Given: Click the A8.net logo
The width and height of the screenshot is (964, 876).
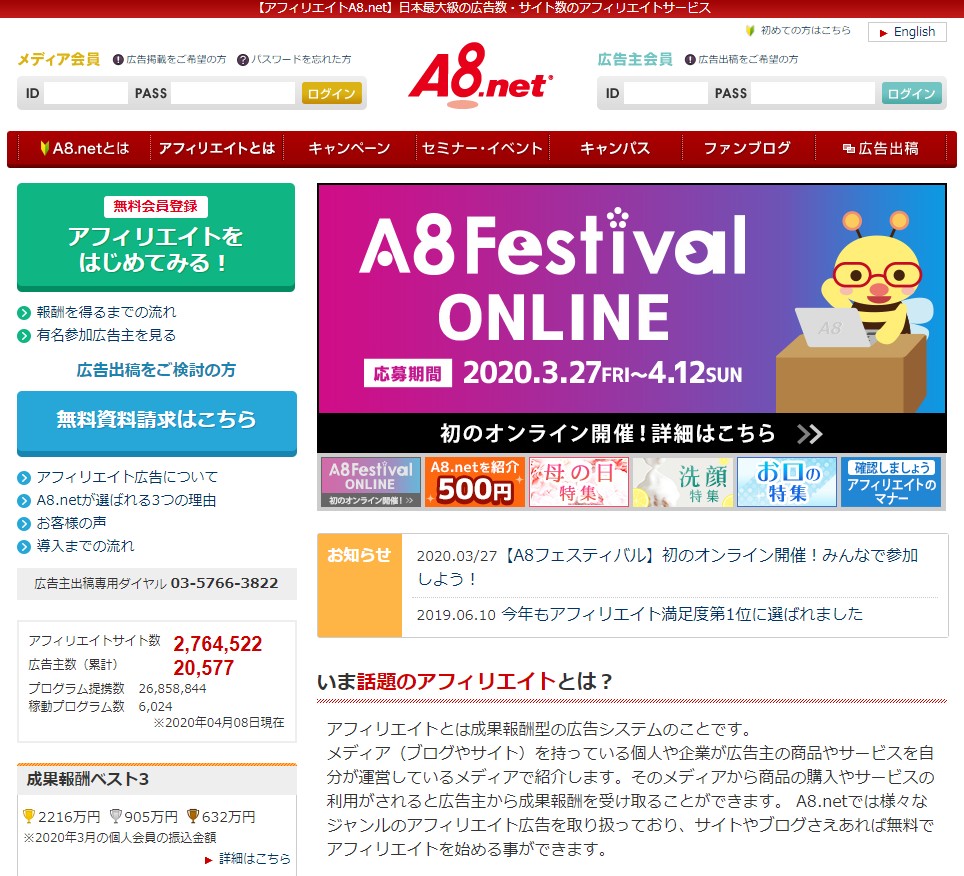Looking at the screenshot, I should point(480,75).
